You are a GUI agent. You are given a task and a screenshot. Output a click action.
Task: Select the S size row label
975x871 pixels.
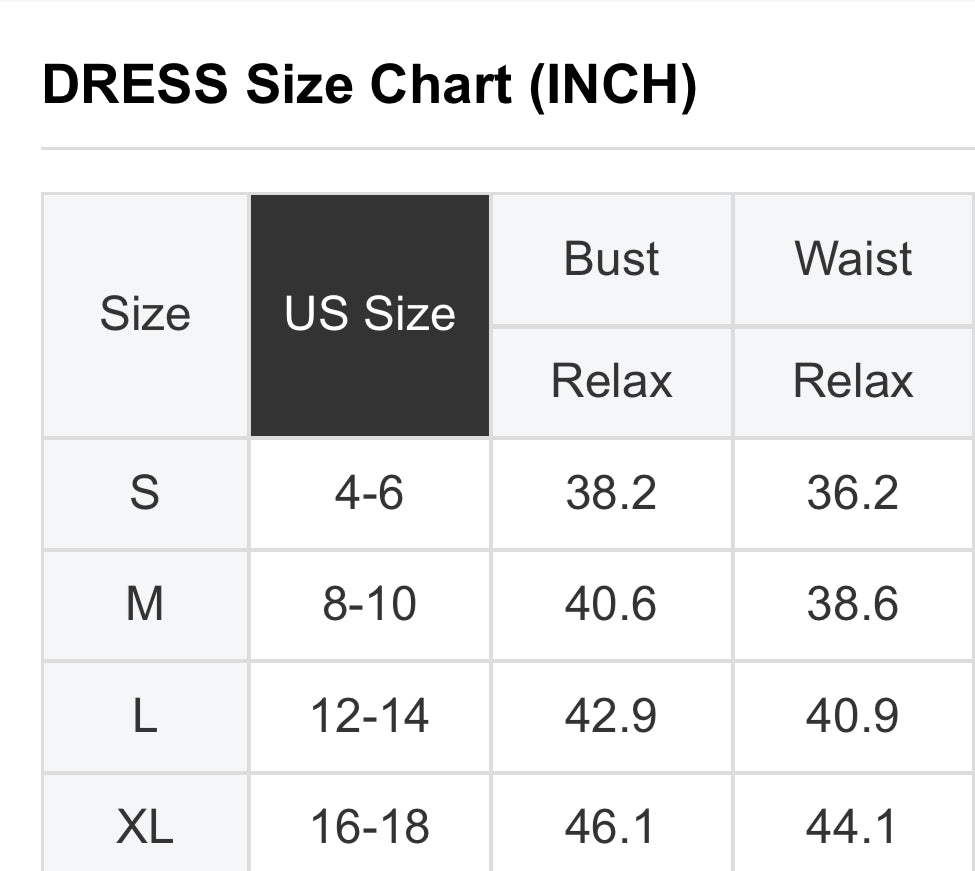(145, 493)
